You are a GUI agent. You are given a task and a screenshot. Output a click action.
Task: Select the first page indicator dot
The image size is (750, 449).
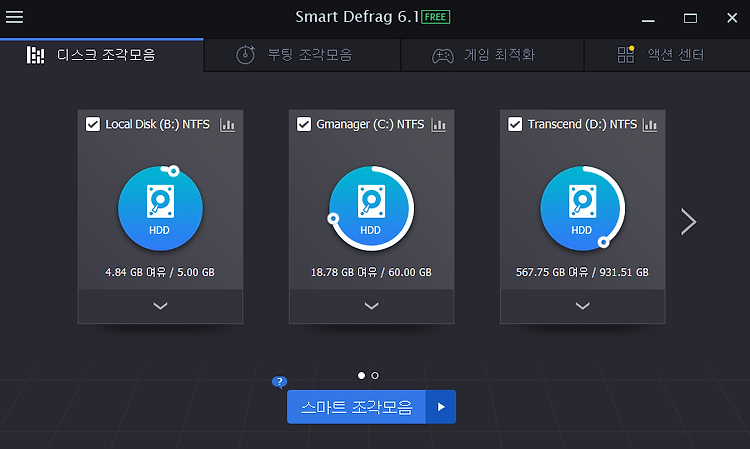[361, 375]
